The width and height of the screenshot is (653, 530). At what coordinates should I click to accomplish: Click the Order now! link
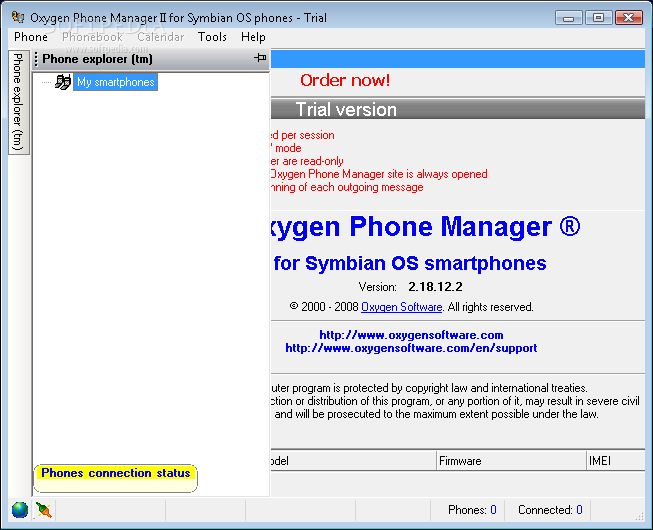click(345, 80)
